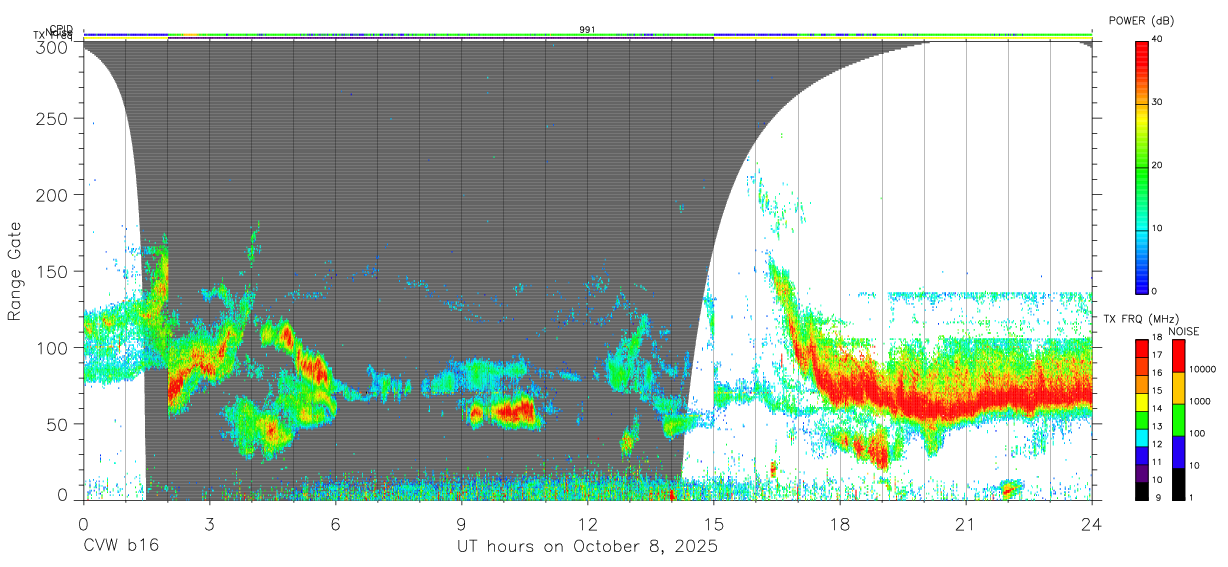The height and width of the screenshot is (567, 1228).
Task: Click the yellow 14–15 MHz TX FRQ swatch
Action: 1142,402
